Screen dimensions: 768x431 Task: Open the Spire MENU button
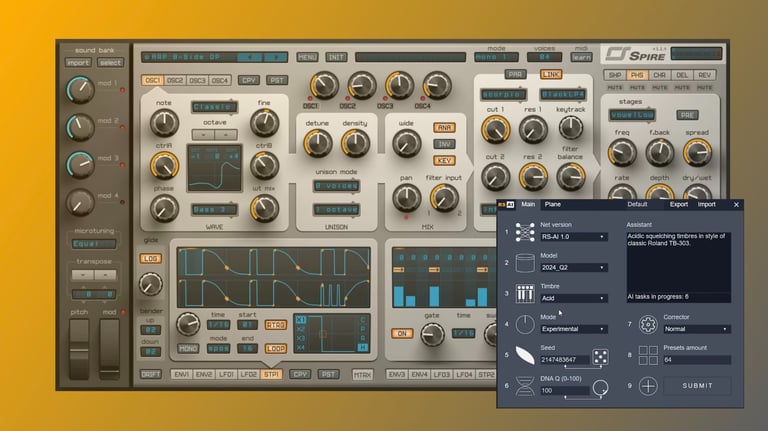click(307, 57)
